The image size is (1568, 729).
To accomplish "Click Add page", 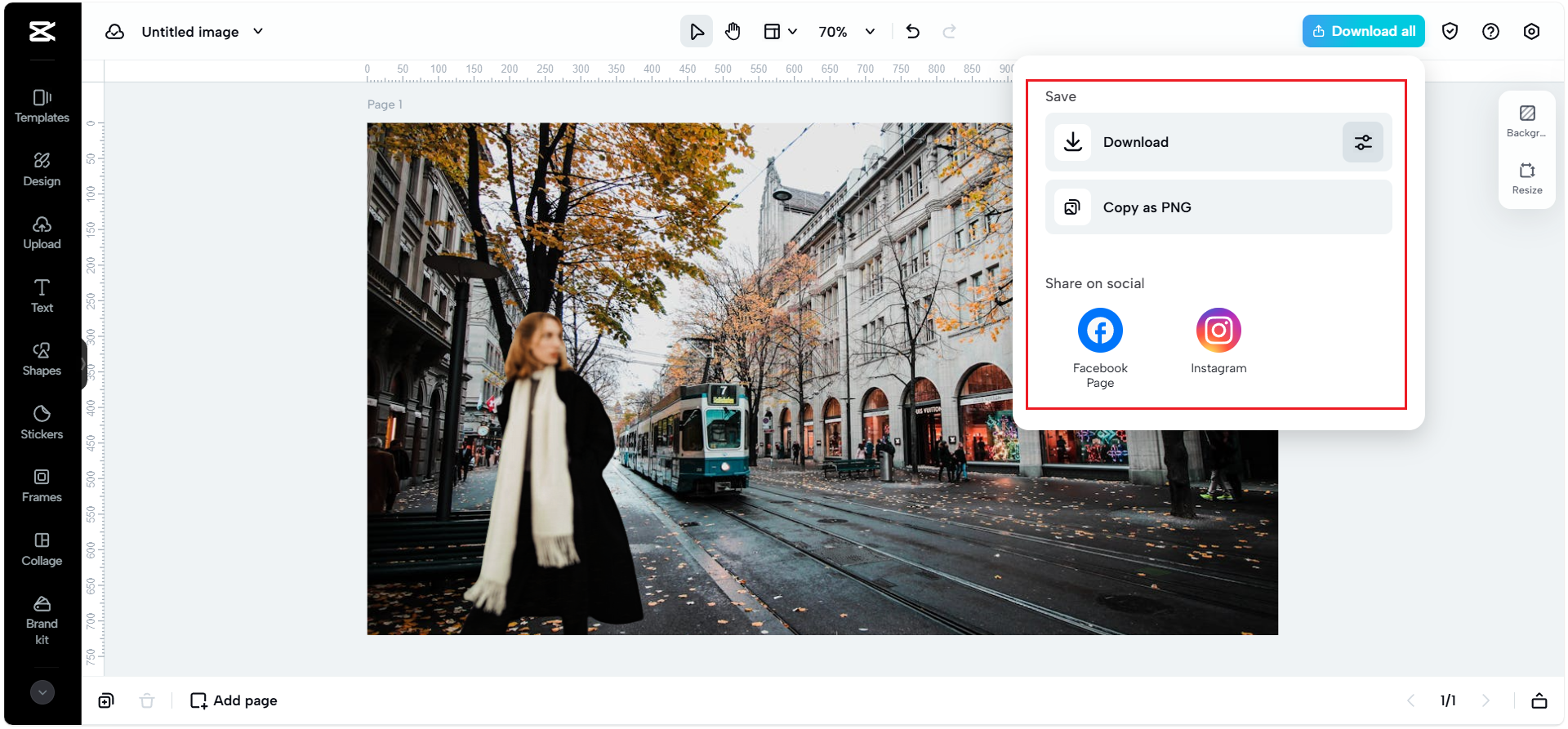I will click(x=234, y=700).
